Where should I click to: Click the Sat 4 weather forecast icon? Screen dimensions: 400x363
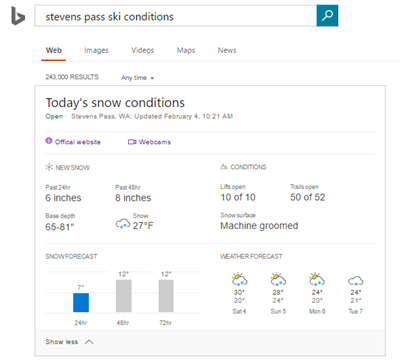click(x=239, y=279)
